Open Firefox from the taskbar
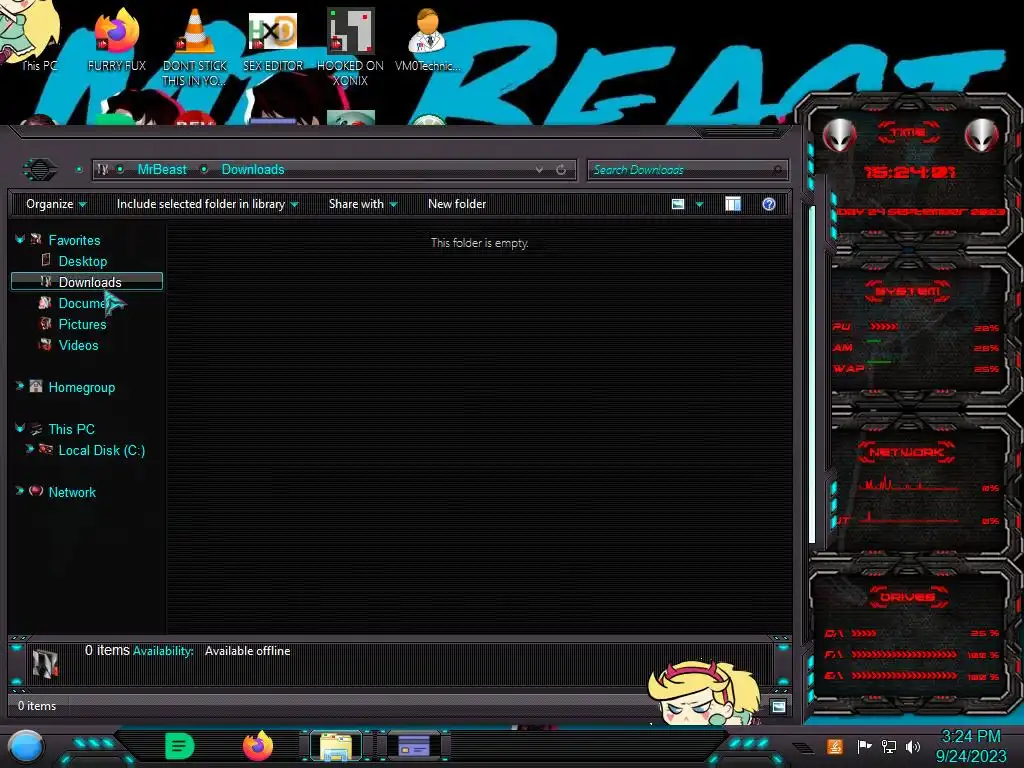 coord(258,746)
